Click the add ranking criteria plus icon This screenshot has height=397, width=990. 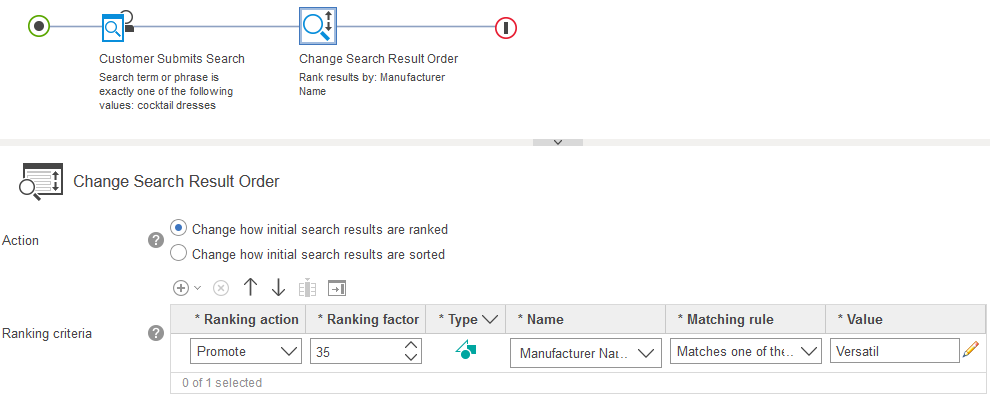tap(181, 288)
